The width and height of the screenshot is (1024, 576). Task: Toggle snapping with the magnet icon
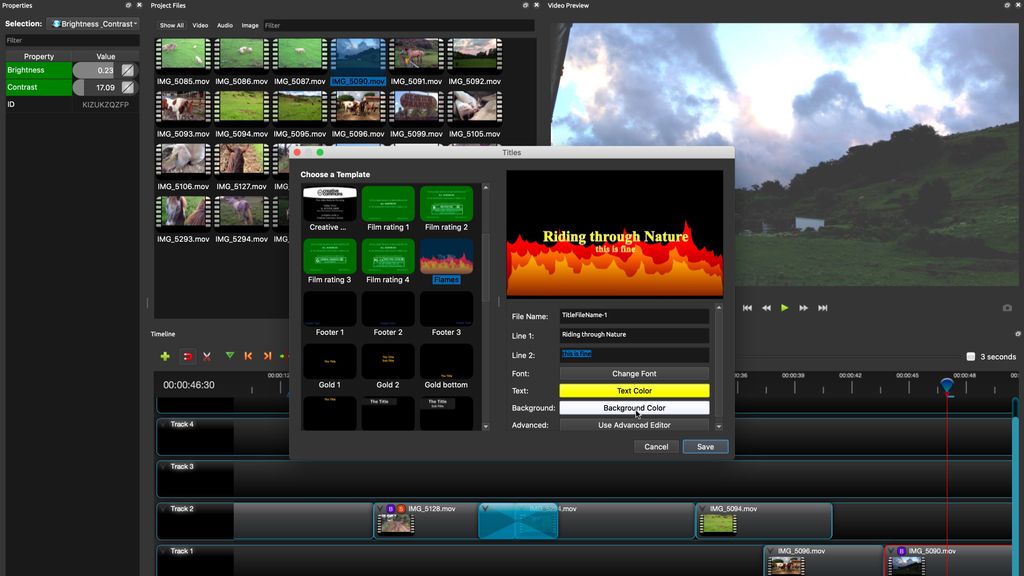point(187,355)
